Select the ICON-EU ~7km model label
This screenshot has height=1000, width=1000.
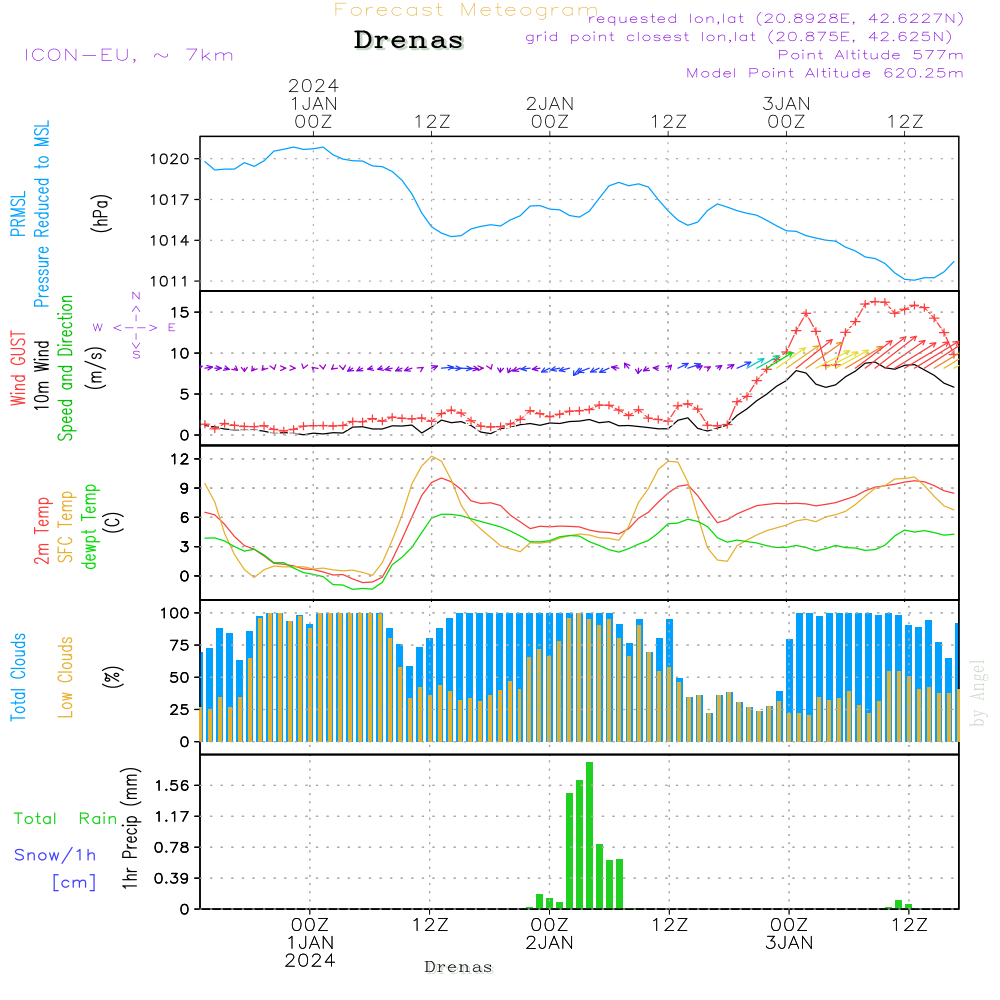pos(128,54)
